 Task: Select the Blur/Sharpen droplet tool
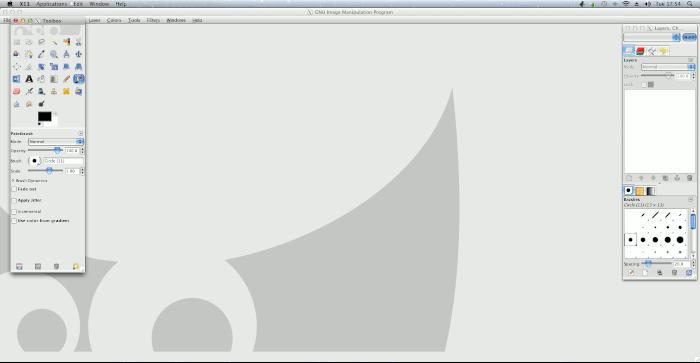(17, 104)
